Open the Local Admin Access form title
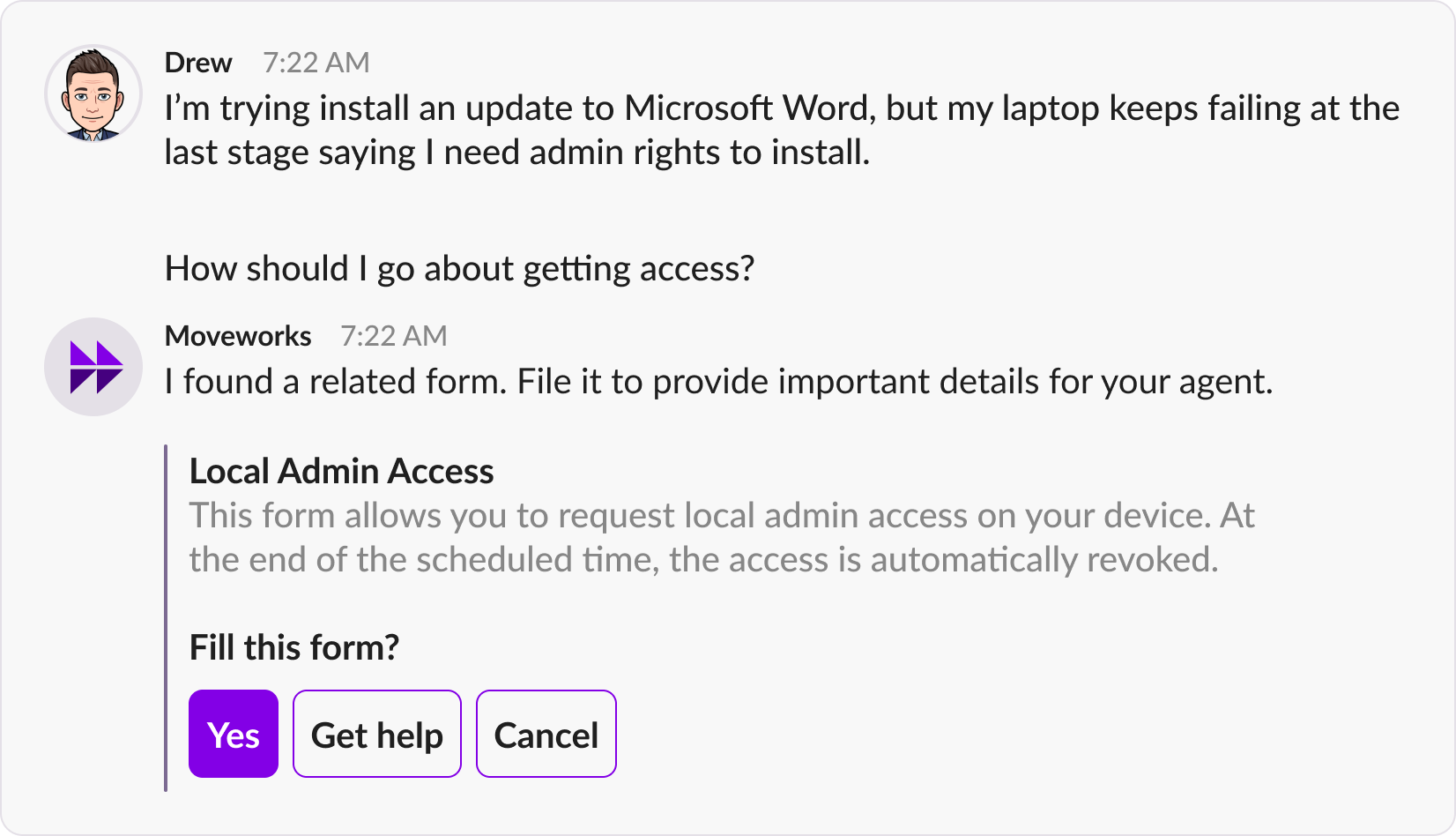The width and height of the screenshot is (1456, 836). click(342, 471)
